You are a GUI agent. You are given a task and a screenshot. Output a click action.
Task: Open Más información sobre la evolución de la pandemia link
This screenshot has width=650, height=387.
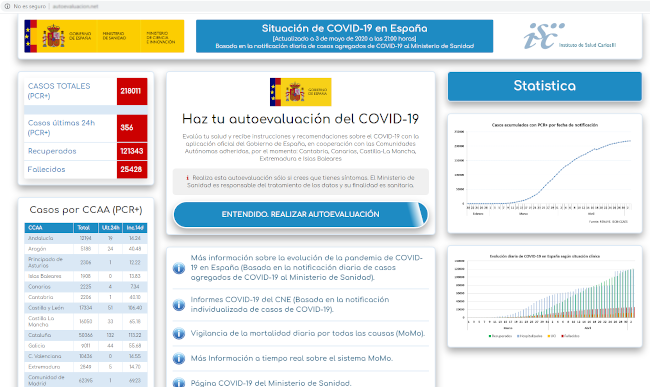pos(306,268)
